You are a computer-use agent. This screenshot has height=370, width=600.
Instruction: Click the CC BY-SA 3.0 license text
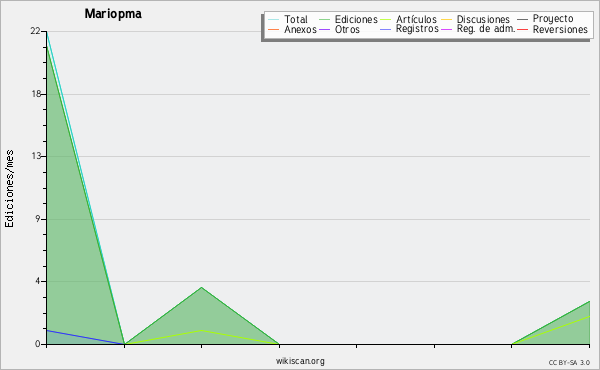[569, 363]
